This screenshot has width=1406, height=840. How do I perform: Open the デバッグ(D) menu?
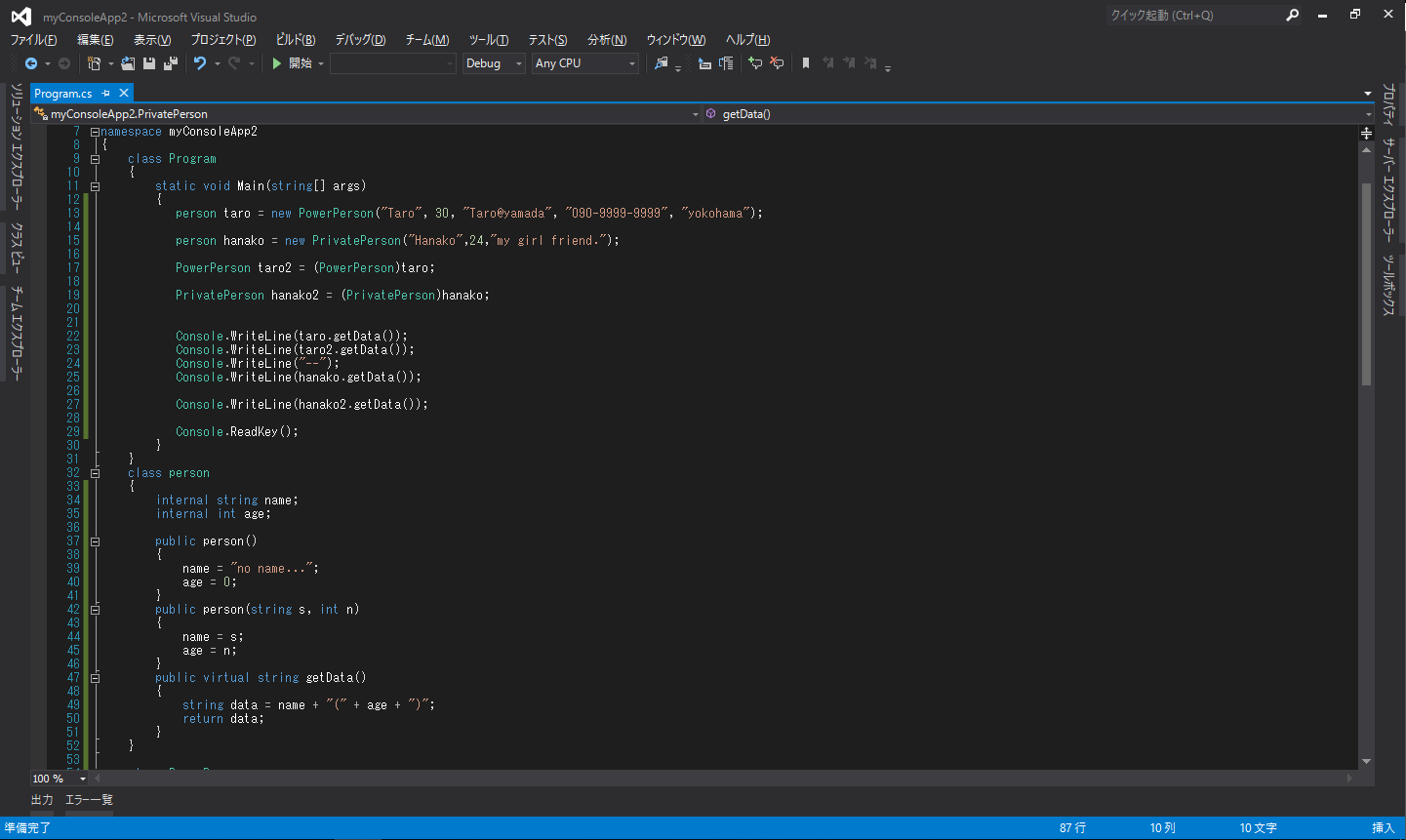click(360, 40)
